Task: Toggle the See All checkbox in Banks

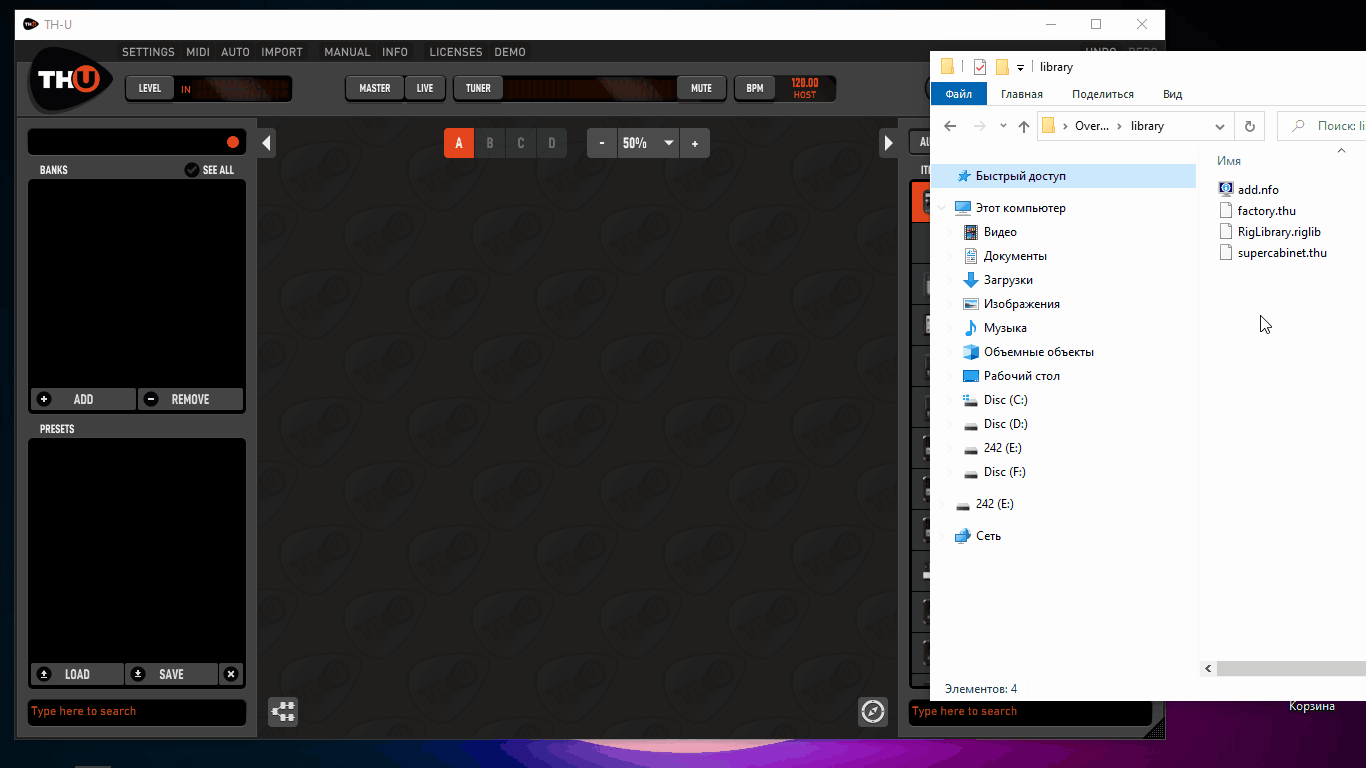Action: [x=192, y=170]
